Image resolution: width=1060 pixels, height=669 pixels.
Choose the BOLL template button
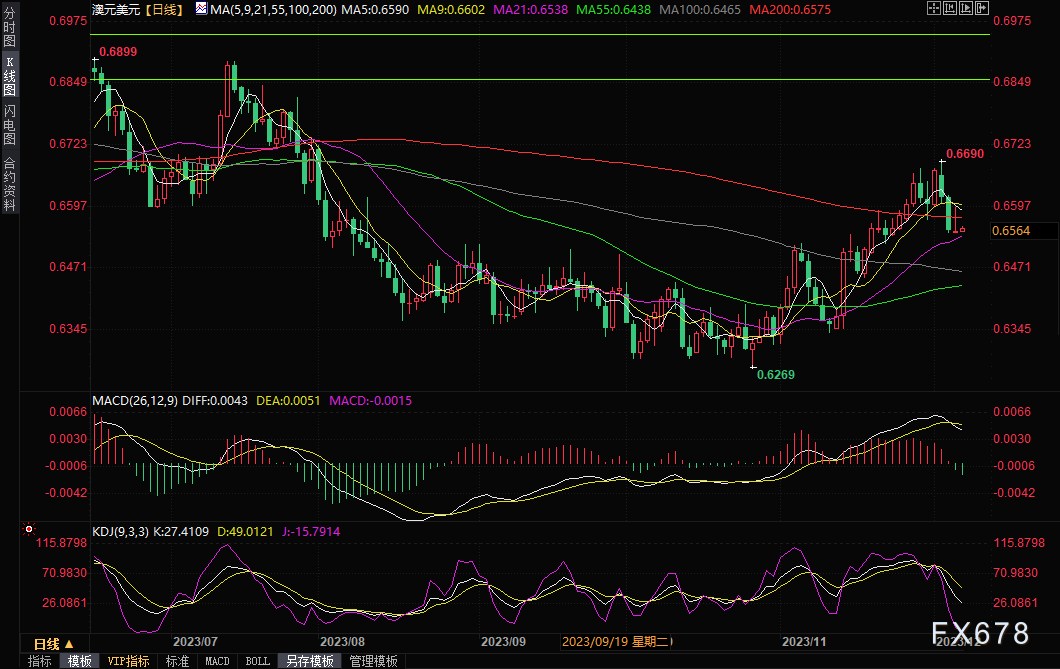click(257, 661)
